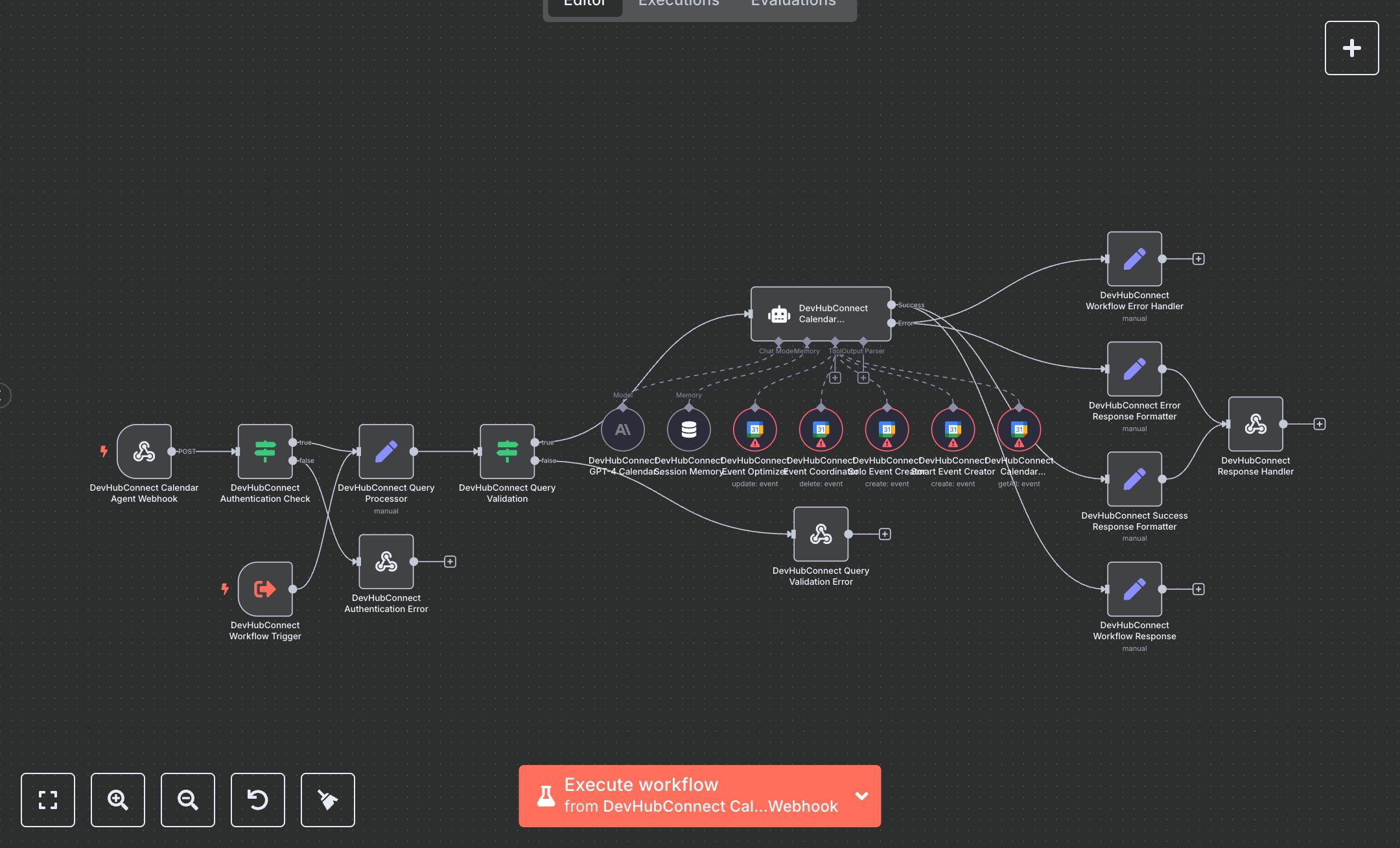Open the add node plus button
The width and height of the screenshot is (1400, 848).
click(1351, 48)
